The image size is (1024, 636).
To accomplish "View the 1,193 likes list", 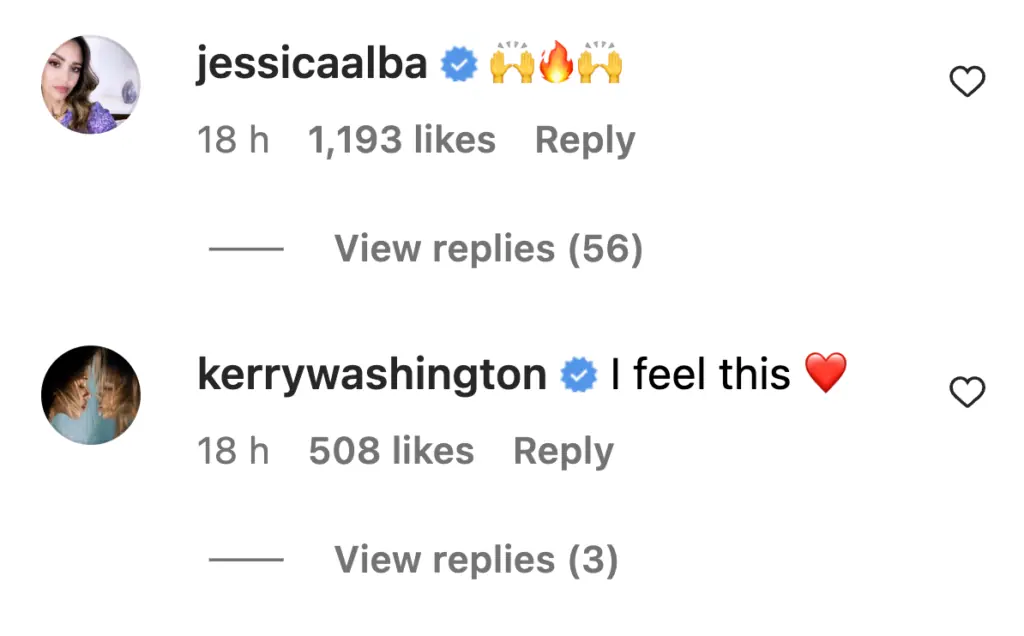I will (402, 141).
